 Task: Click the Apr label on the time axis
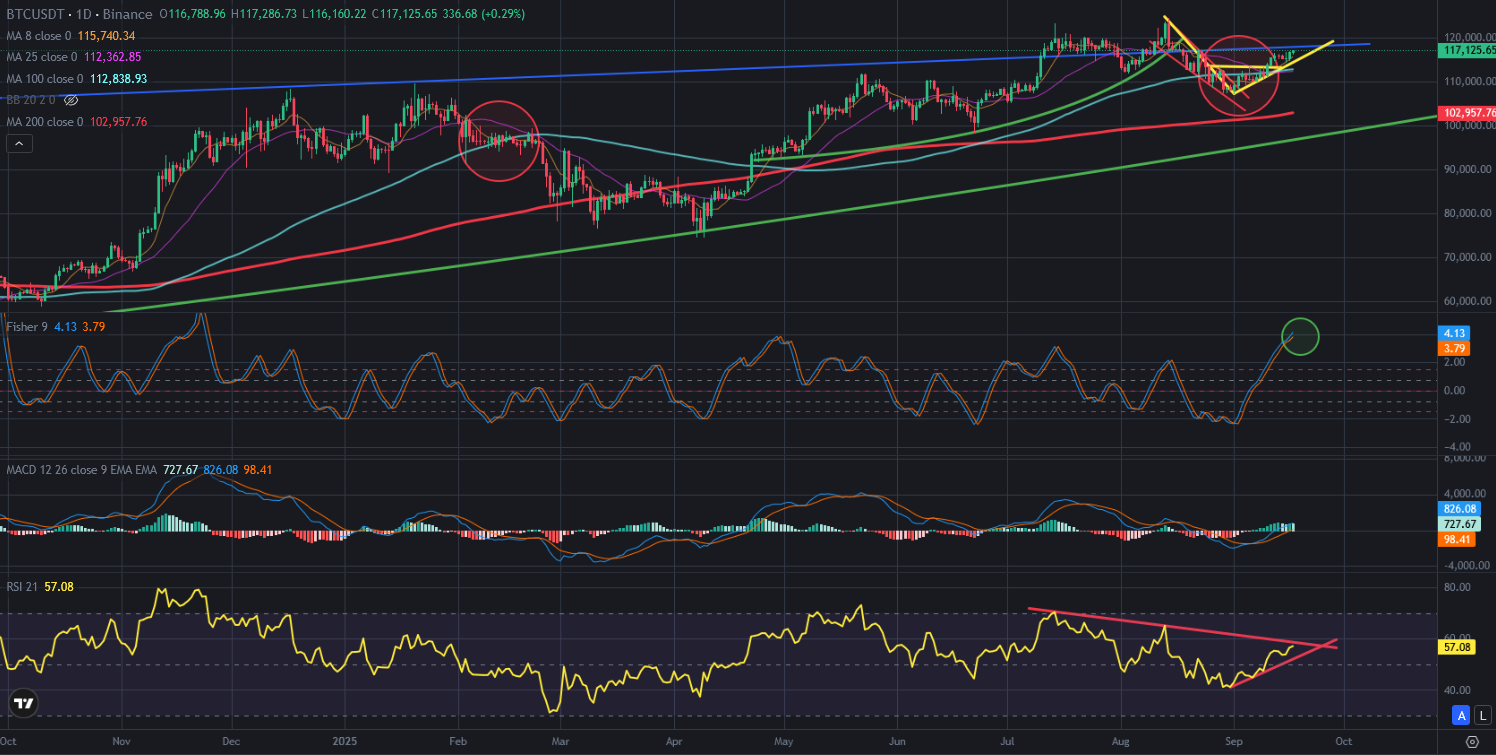click(x=673, y=742)
